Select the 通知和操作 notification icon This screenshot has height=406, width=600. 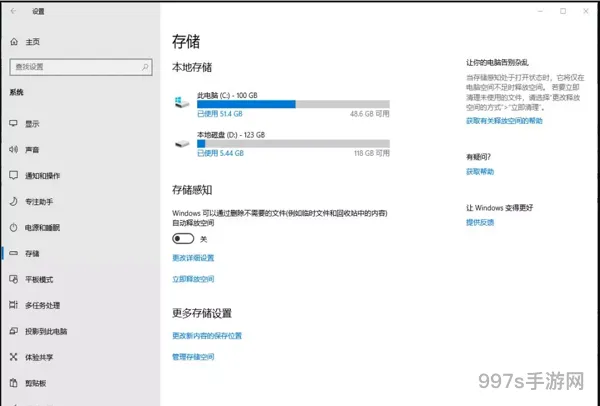[x=13, y=175]
